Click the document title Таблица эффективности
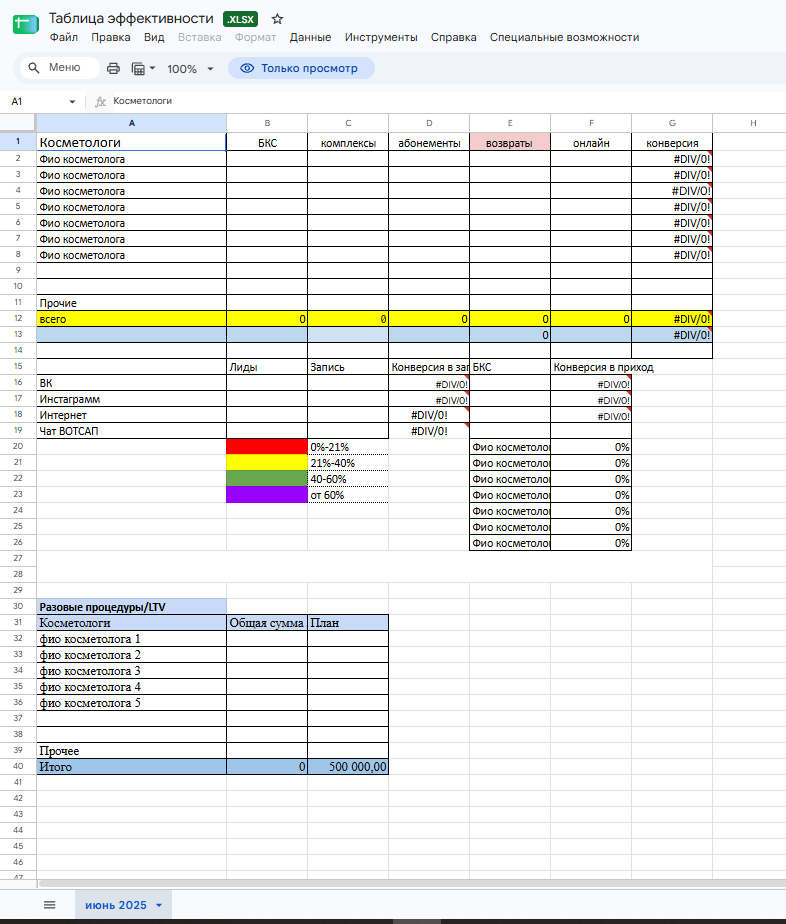This screenshot has width=786, height=924. (131, 18)
